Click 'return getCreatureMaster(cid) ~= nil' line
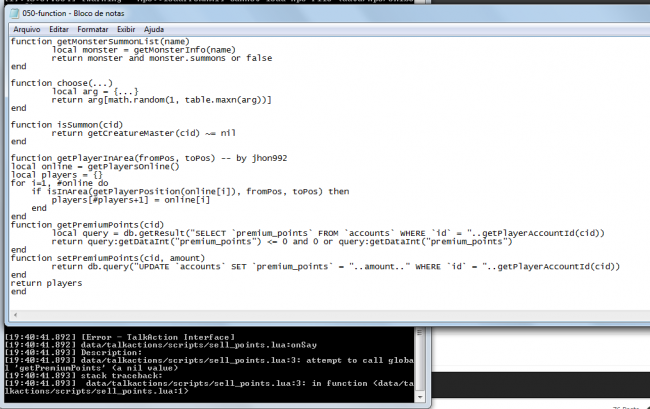 144,133
